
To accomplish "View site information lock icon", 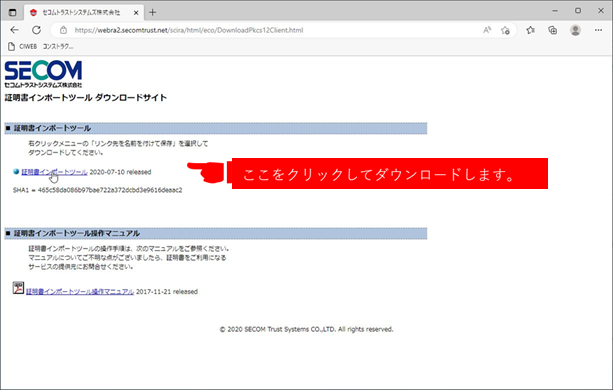I will (63, 30).
